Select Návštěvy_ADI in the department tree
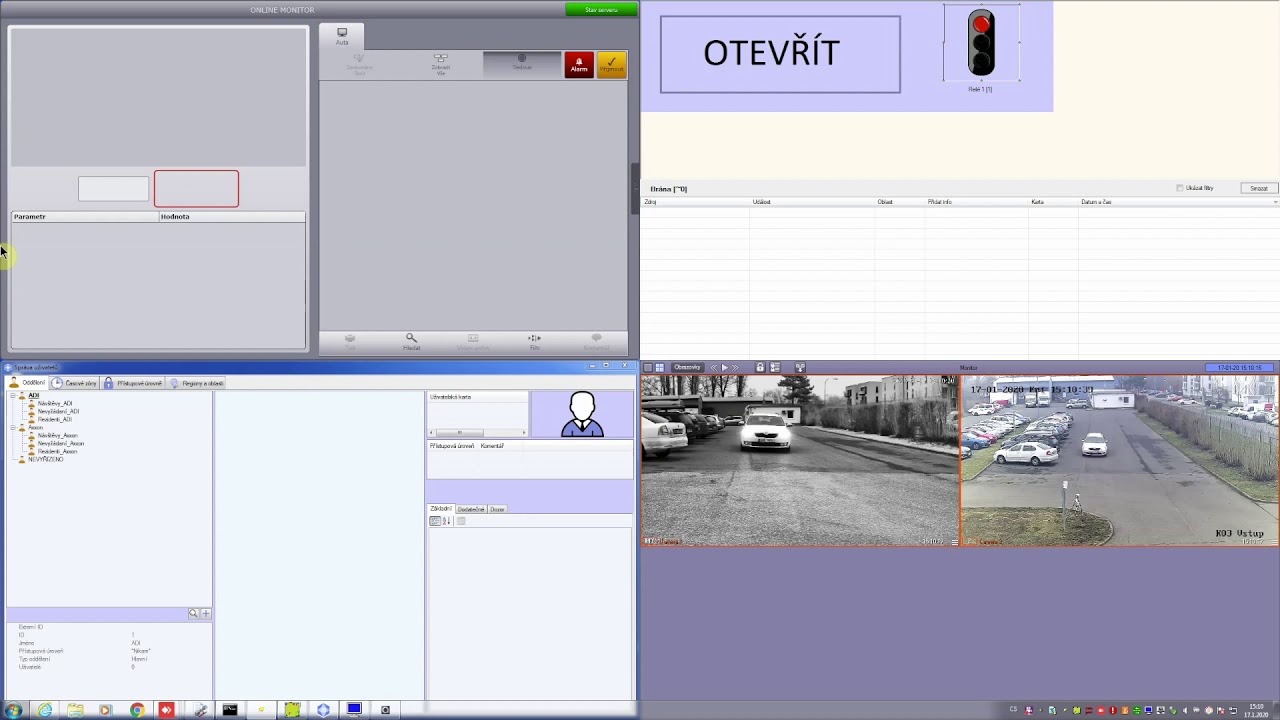 (x=55, y=403)
